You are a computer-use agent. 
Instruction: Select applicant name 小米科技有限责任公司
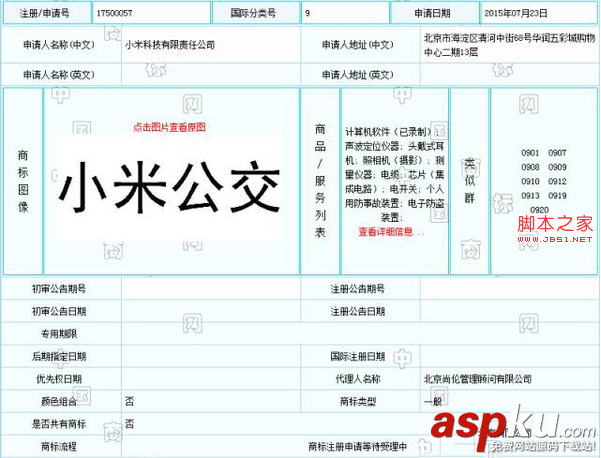pos(169,45)
